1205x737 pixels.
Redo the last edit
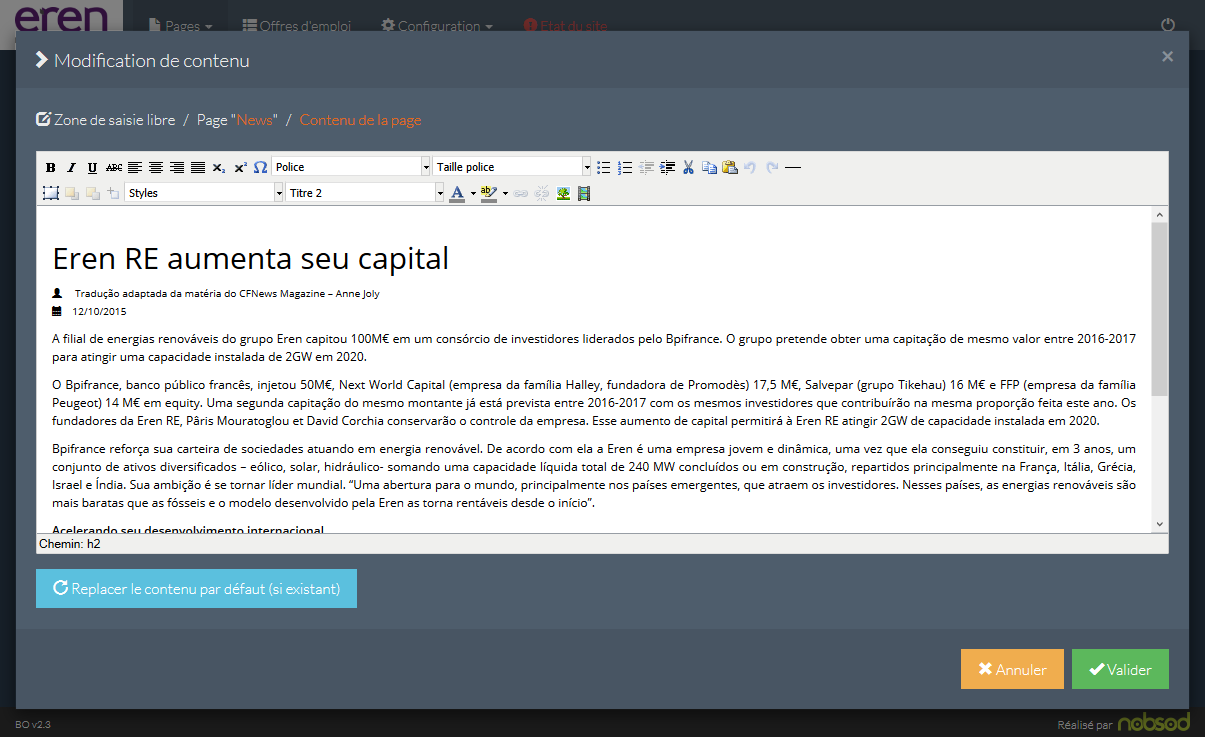772,167
